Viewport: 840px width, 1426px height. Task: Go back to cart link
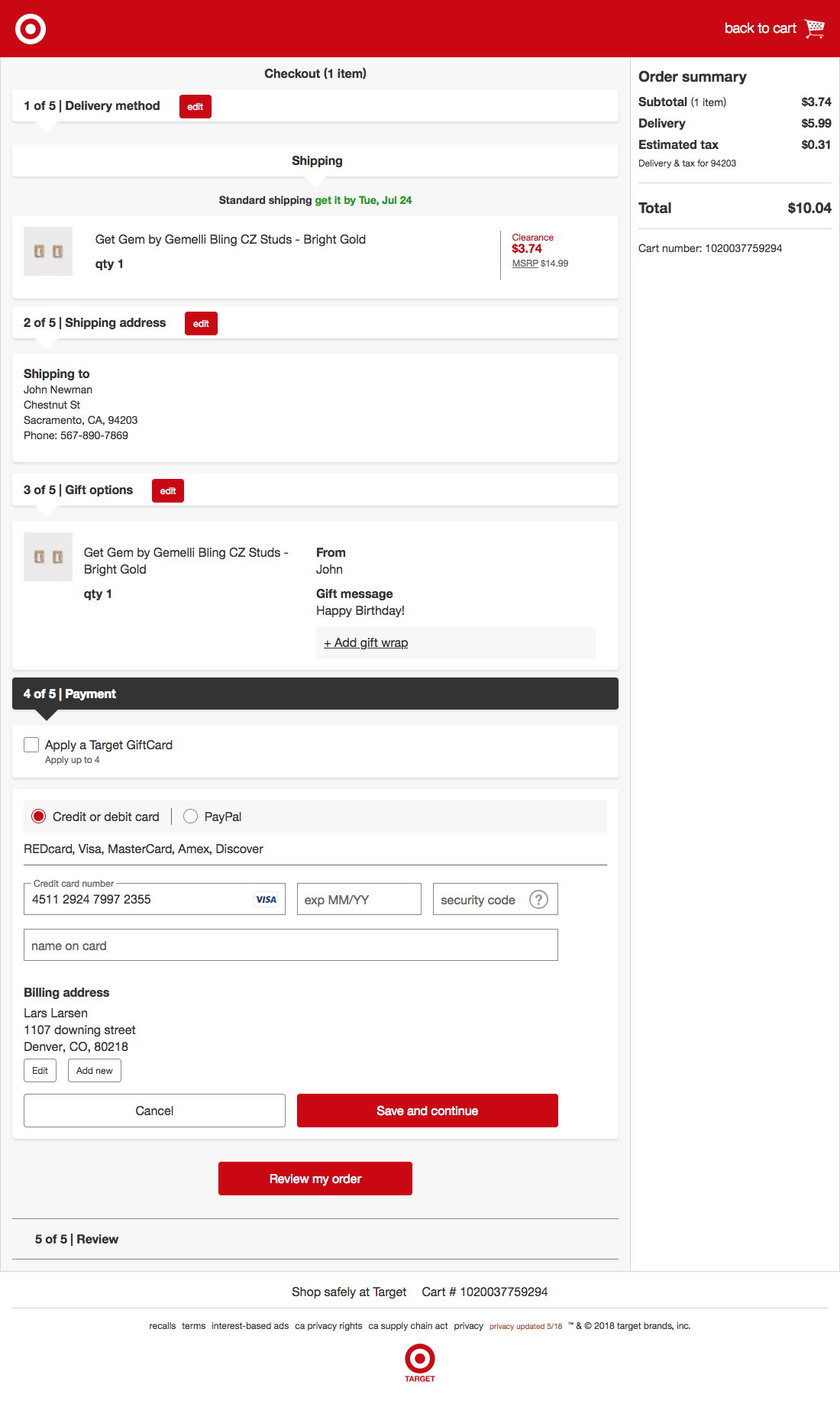[x=760, y=28]
